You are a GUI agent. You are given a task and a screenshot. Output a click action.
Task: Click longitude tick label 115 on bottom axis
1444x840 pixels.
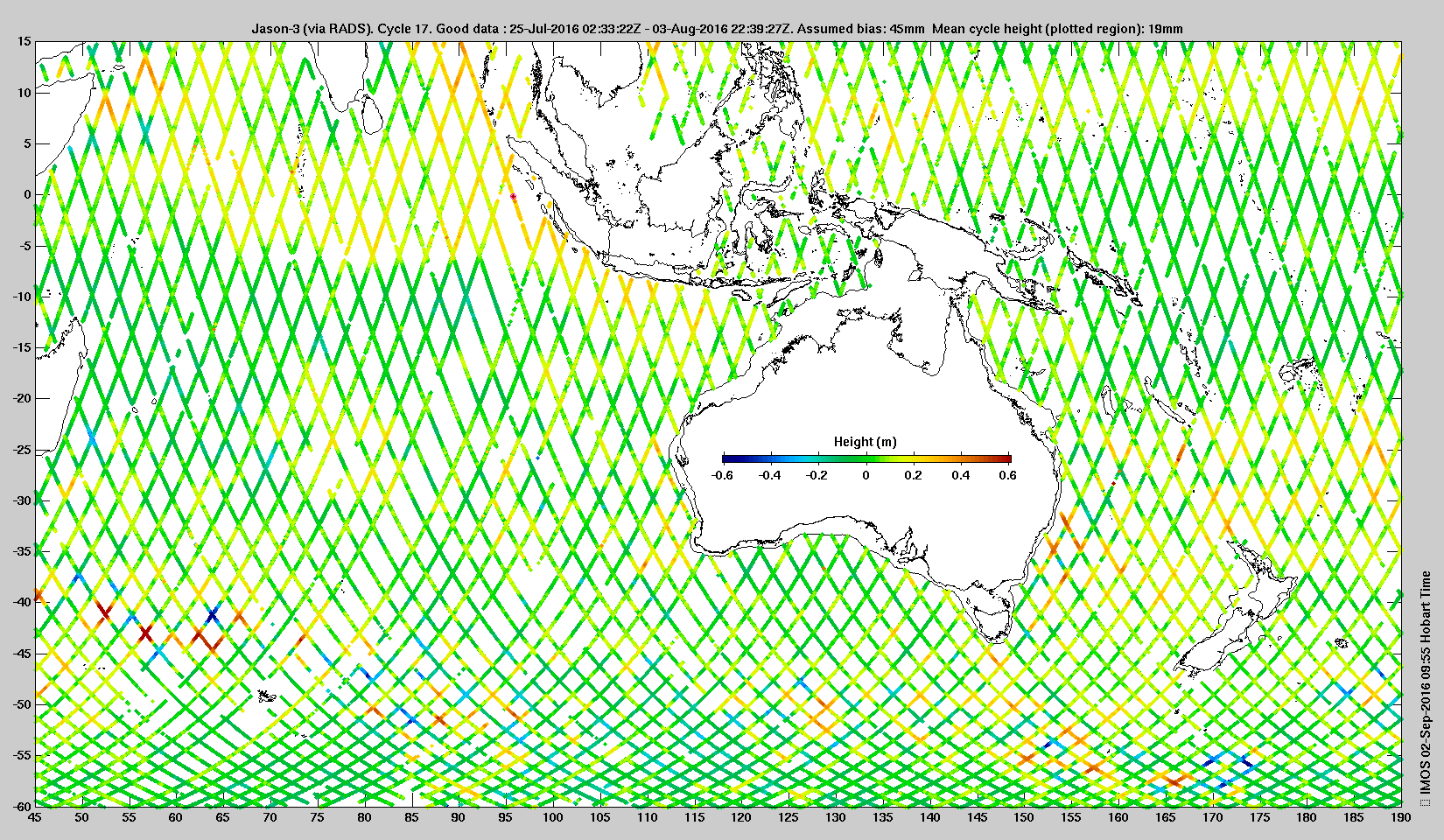694,817
